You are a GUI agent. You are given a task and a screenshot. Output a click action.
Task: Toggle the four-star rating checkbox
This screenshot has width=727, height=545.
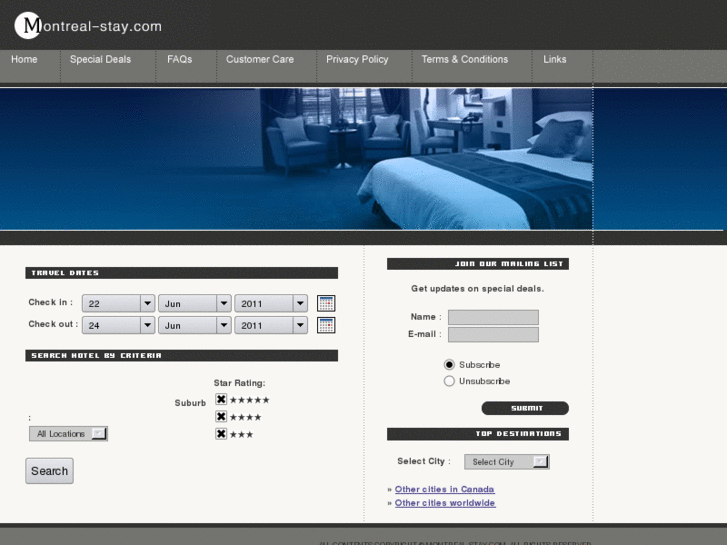coord(221,417)
